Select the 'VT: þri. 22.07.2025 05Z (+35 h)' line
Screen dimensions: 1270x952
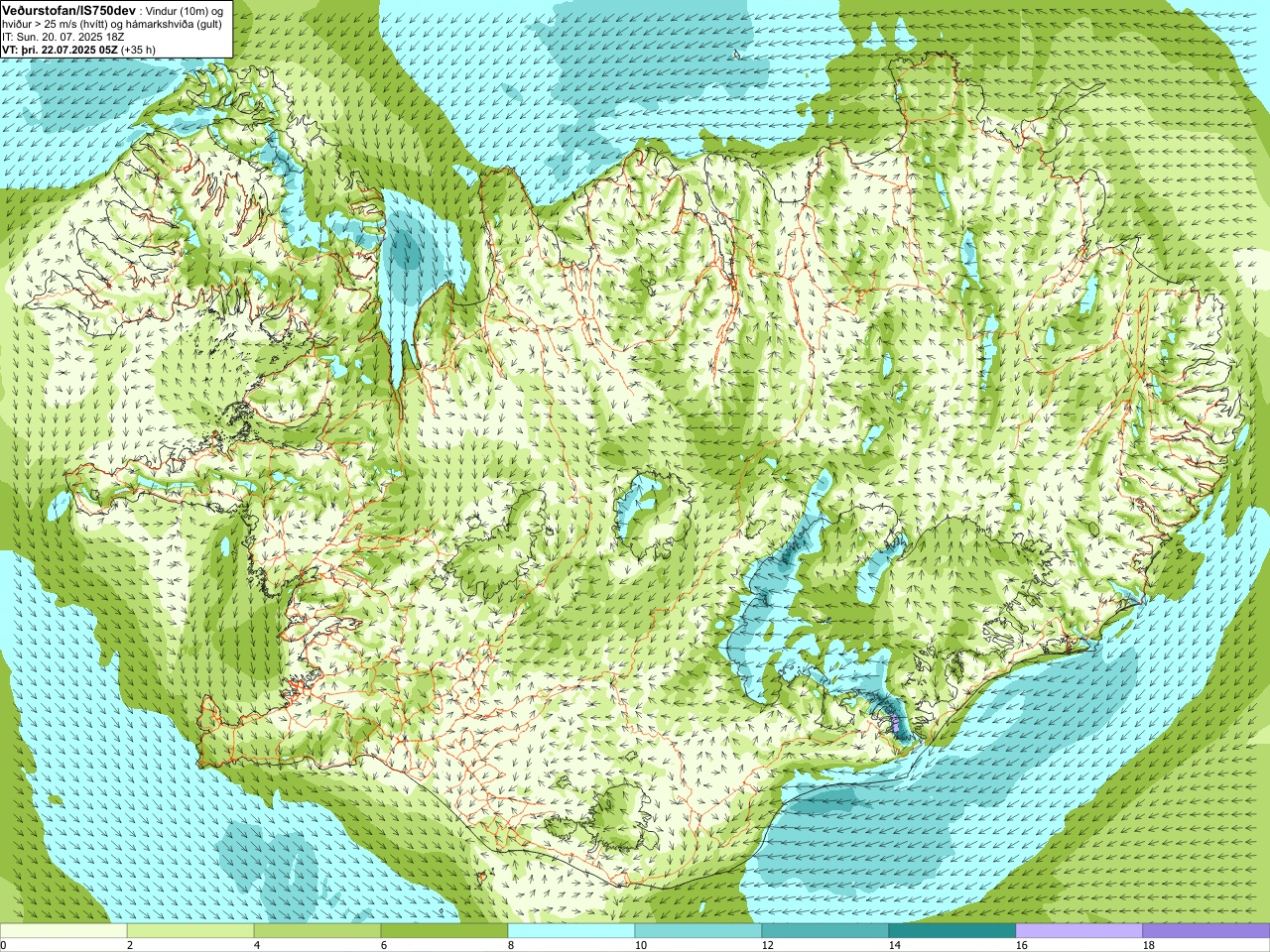click(78, 50)
